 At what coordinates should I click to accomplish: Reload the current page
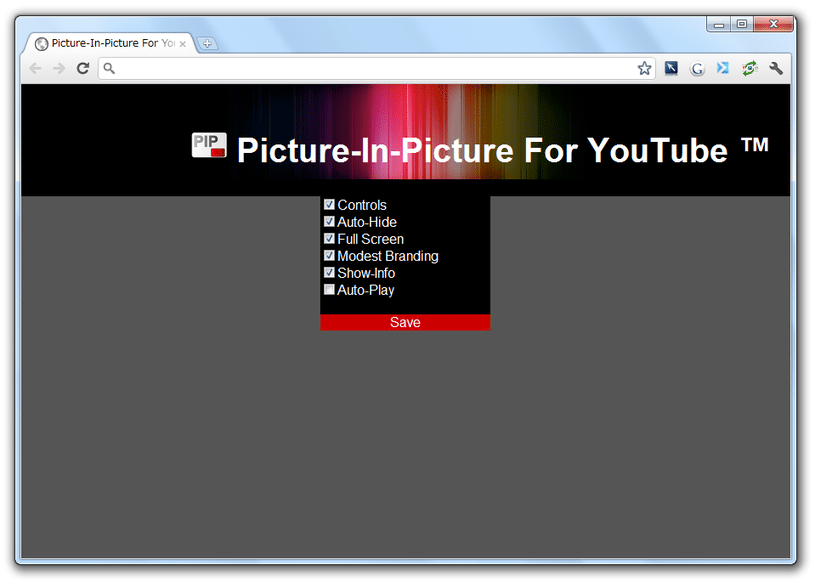point(83,68)
